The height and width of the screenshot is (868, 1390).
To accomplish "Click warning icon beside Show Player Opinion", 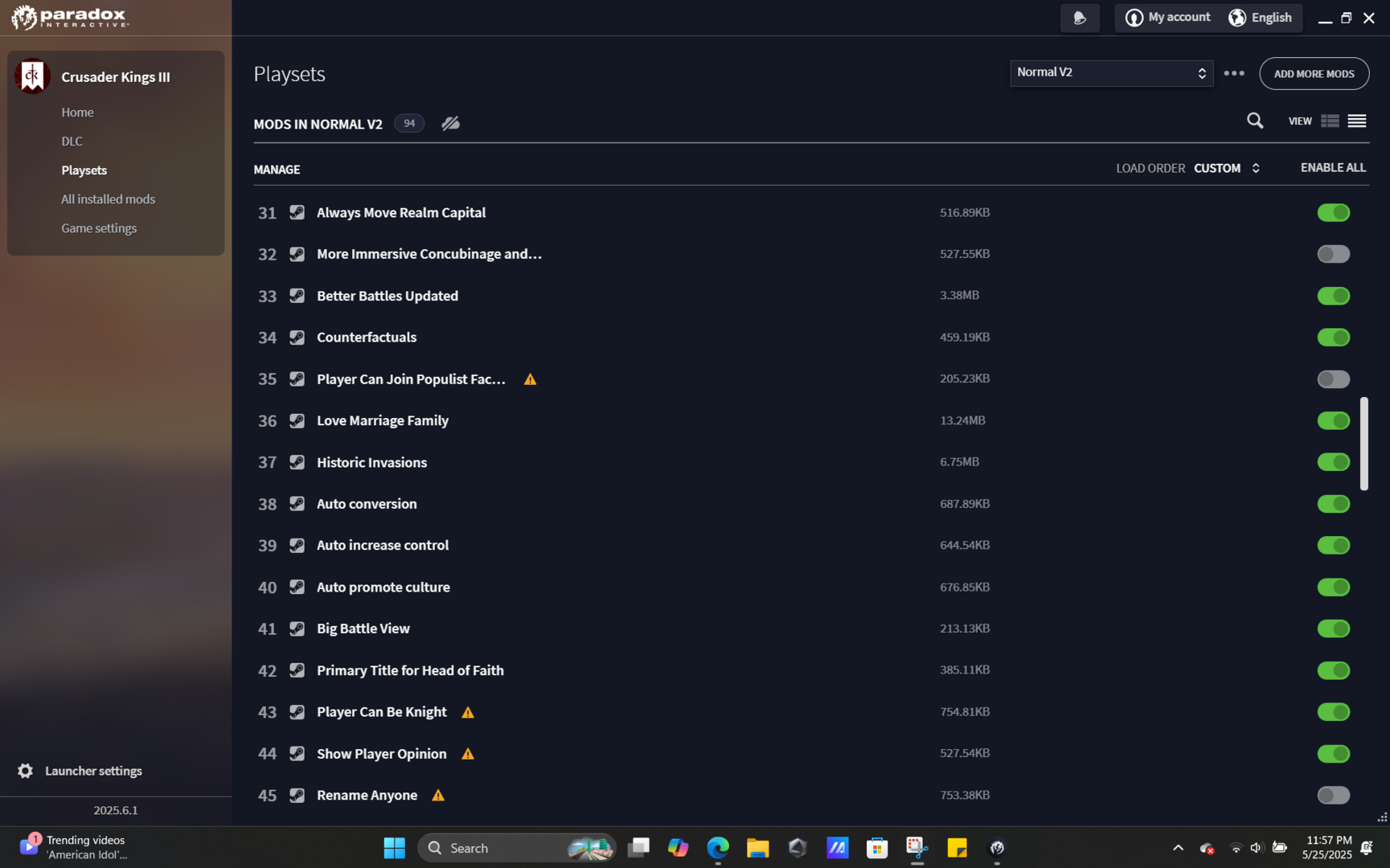I will (468, 754).
